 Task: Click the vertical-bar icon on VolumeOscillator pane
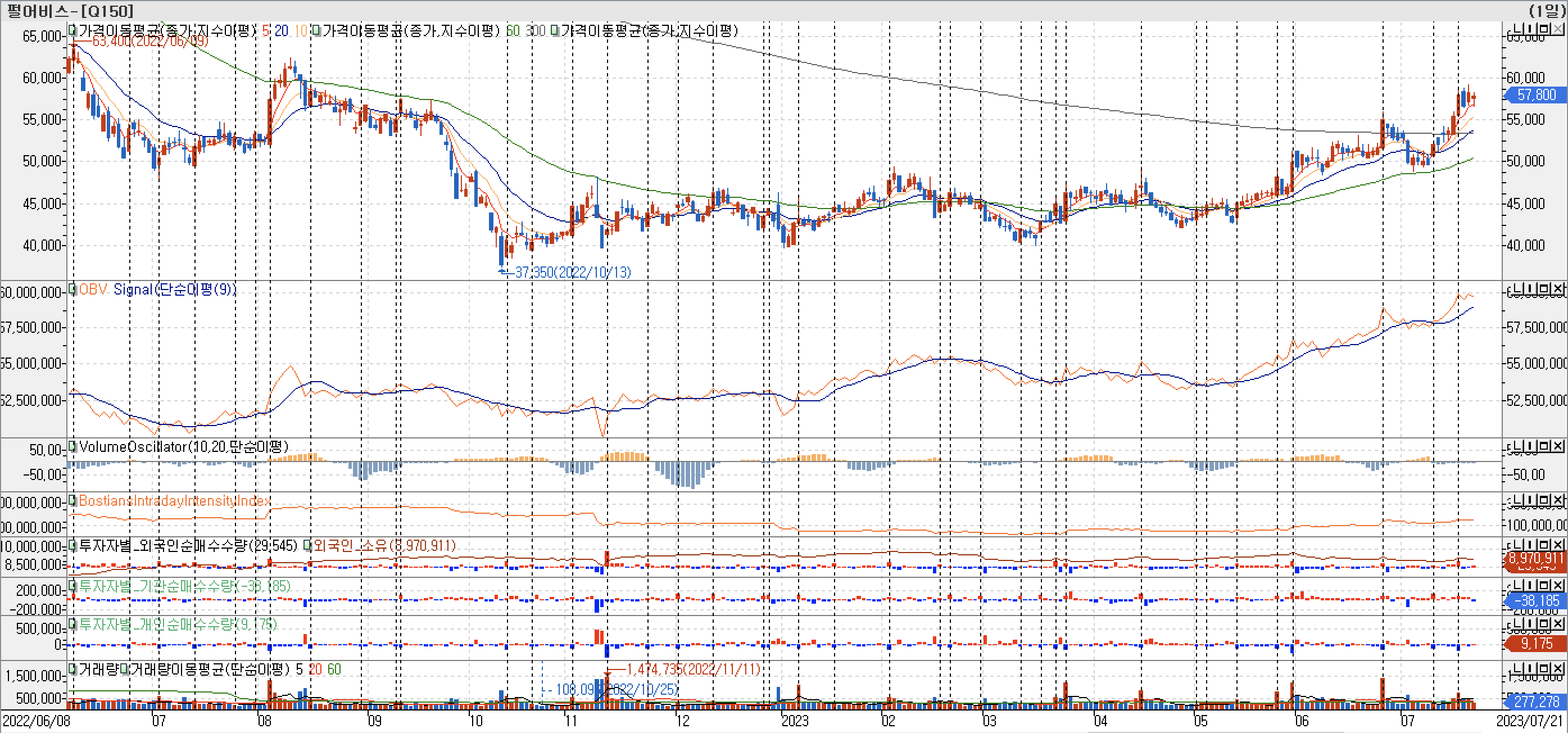coord(1530,446)
